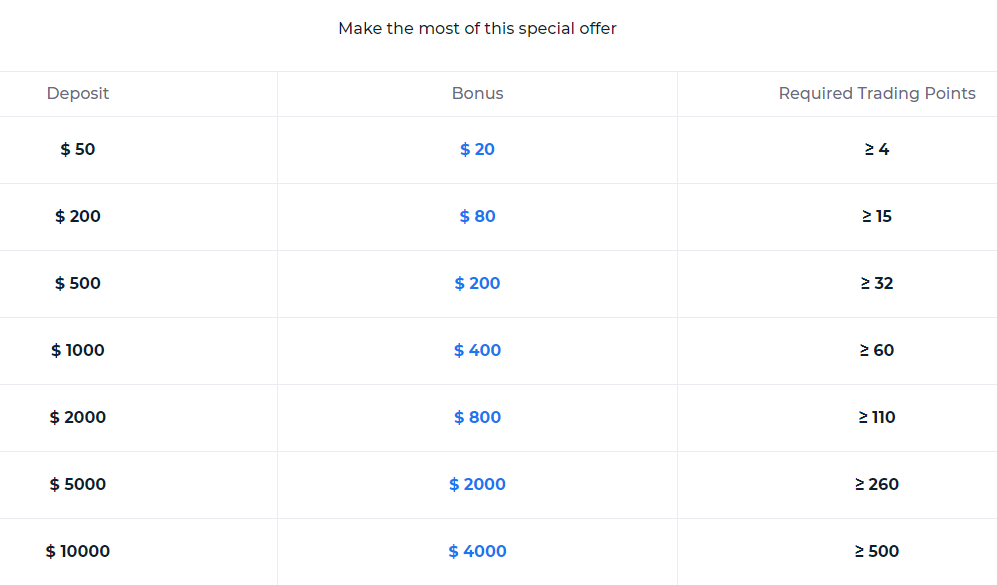The width and height of the screenshot is (997, 585).
Task: Click the Deposit column header
Action: click(78, 93)
